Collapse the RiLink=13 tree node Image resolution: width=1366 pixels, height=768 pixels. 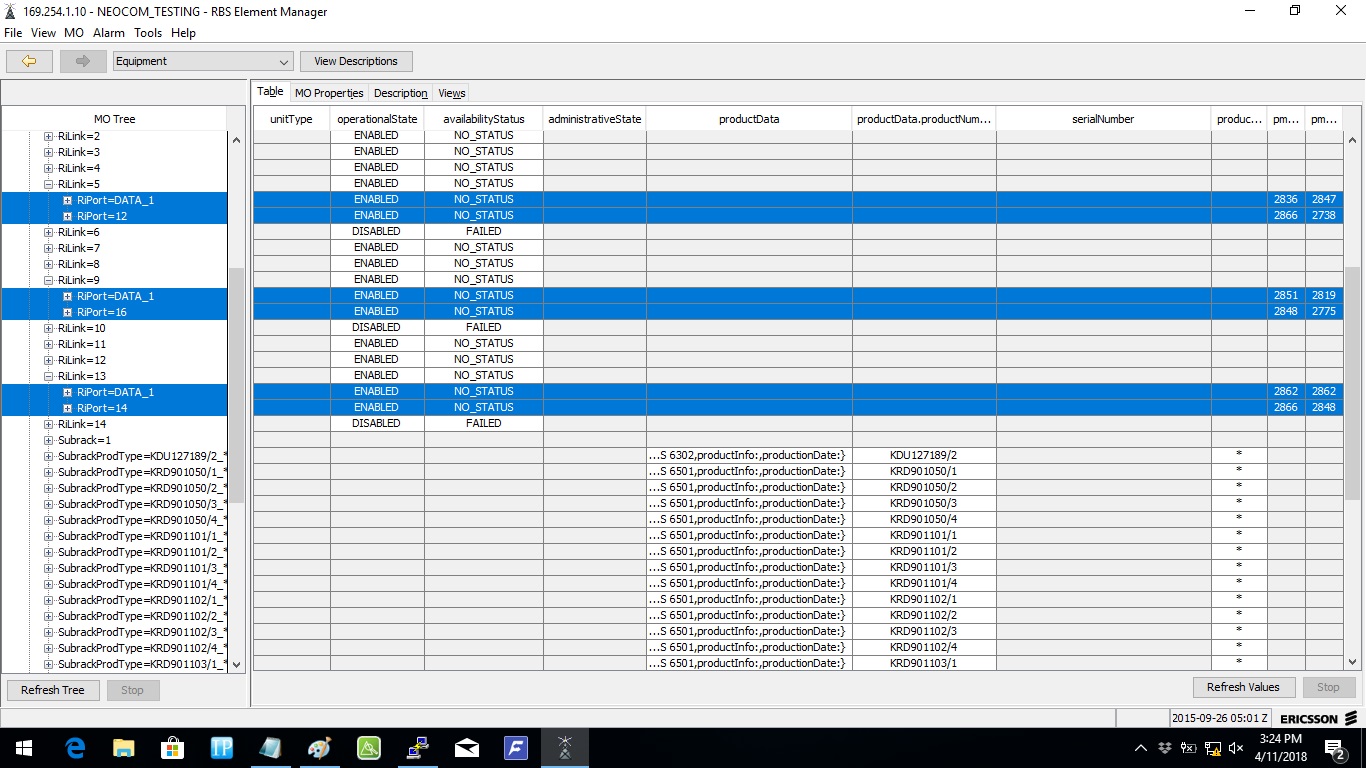click(x=48, y=376)
